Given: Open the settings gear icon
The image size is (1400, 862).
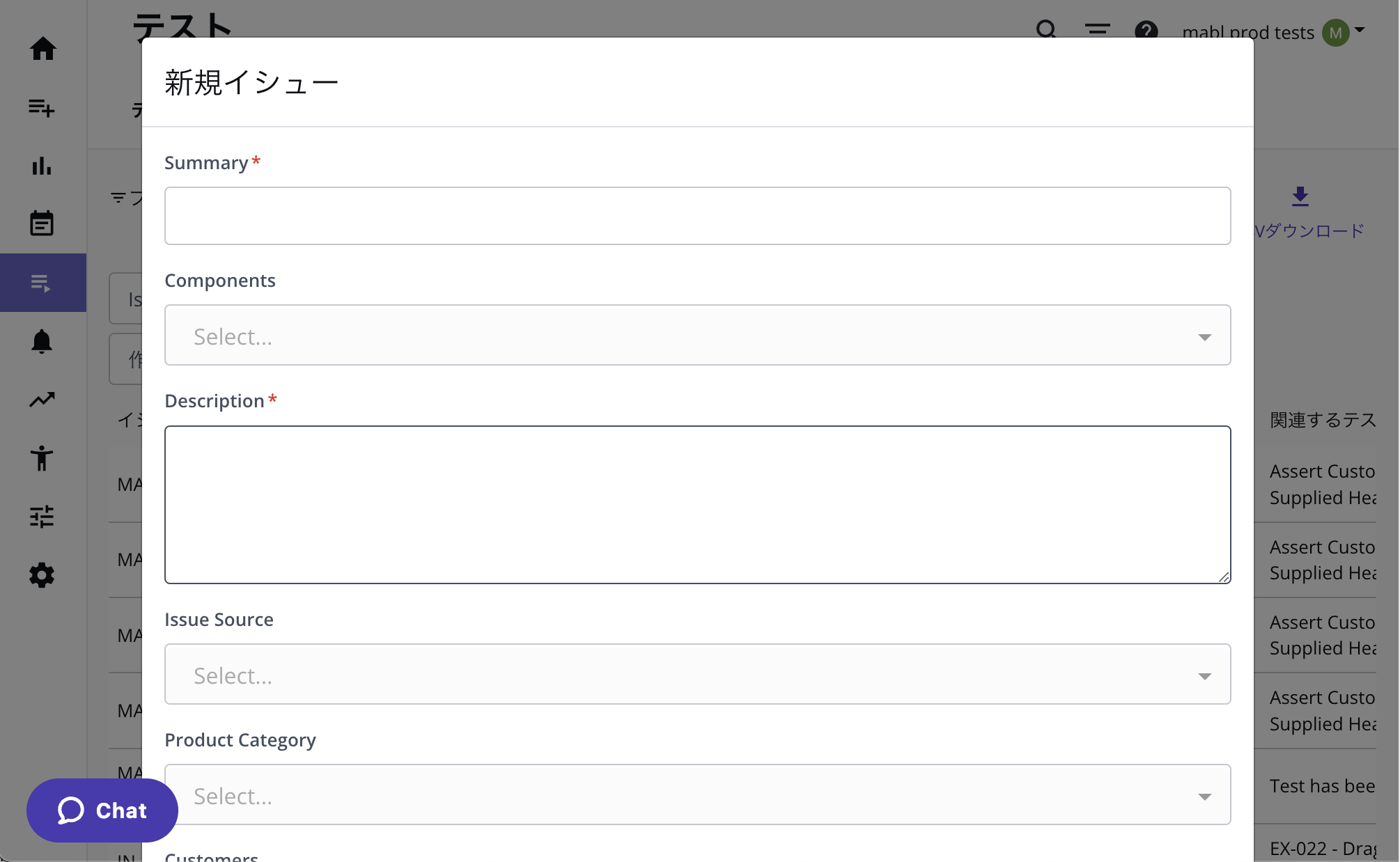Looking at the screenshot, I should (x=42, y=575).
